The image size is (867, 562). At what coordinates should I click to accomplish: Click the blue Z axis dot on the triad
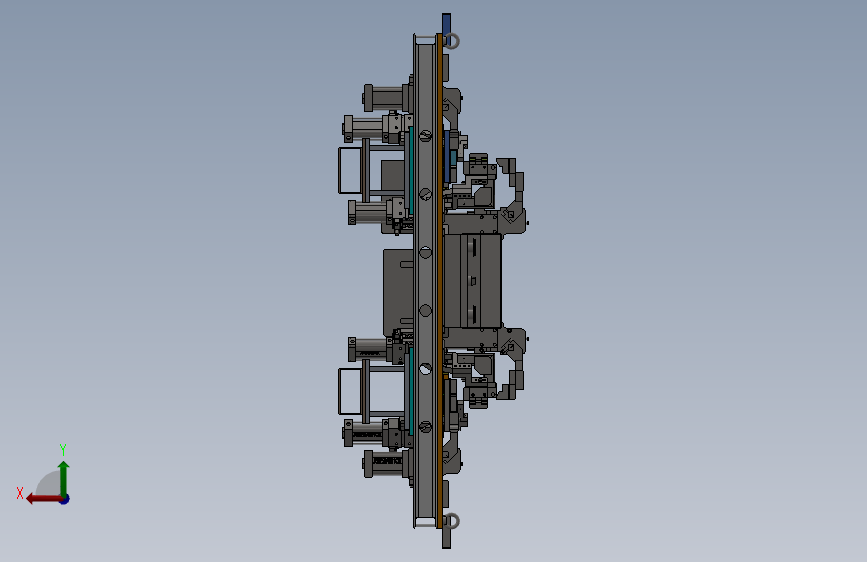pyautogui.click(x=65, y=499)
